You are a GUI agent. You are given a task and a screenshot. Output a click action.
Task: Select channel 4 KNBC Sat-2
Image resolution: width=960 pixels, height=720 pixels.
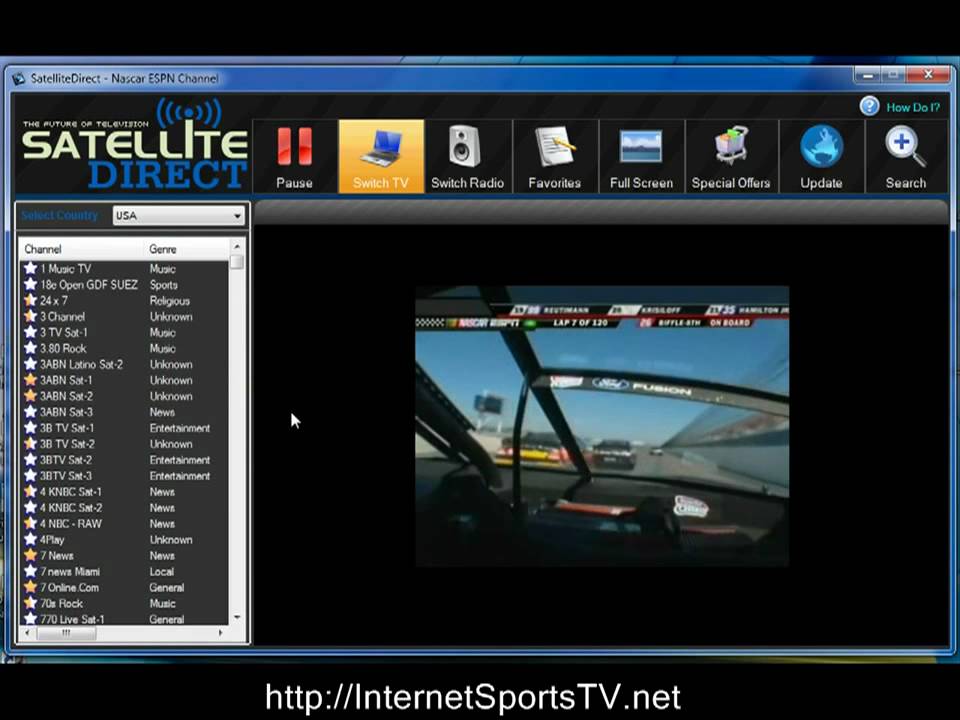(124, 508)
